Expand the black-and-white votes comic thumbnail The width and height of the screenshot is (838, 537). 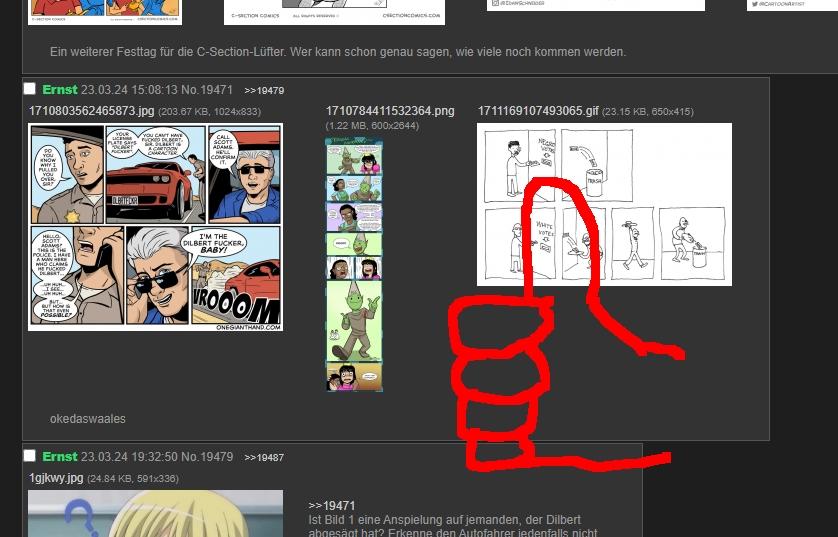[x=604, y=205]
